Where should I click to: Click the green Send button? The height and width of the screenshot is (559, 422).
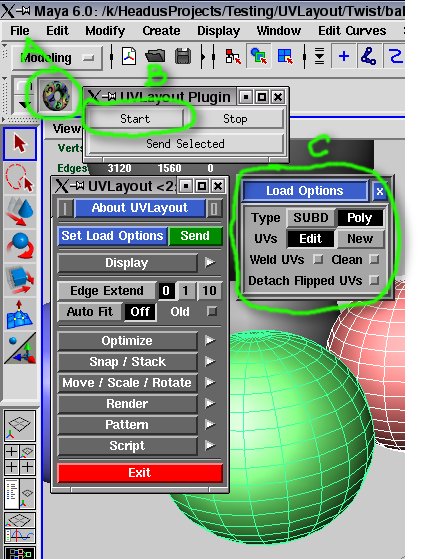click(x=195, y=236)
